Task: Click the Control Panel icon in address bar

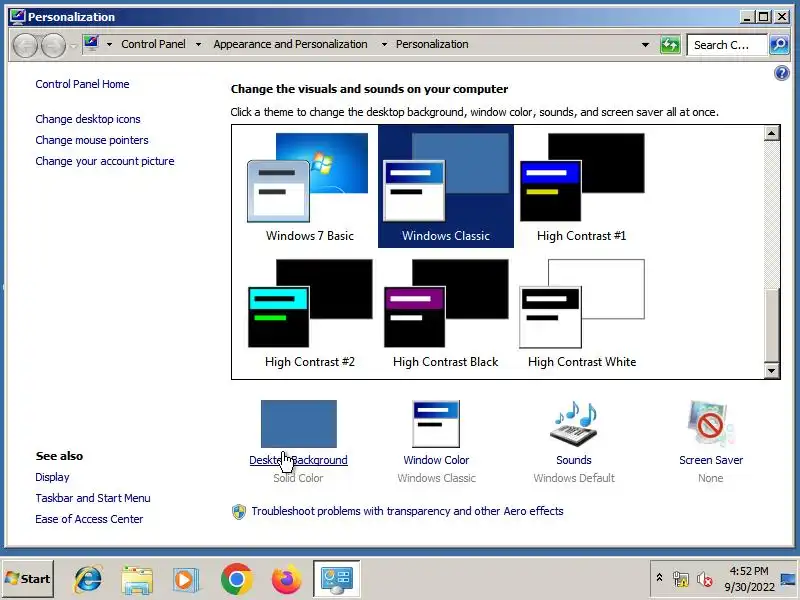Action: click(92, 44)
